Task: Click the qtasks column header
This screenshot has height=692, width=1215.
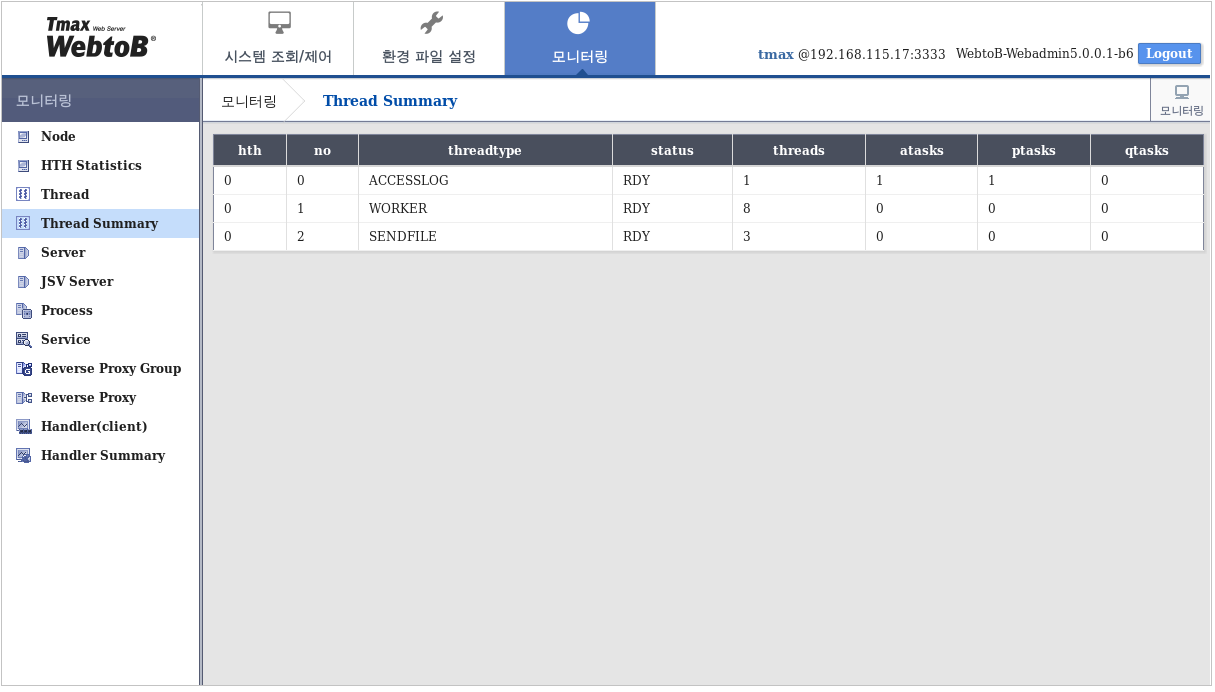Action: (x=1147, y=150)
